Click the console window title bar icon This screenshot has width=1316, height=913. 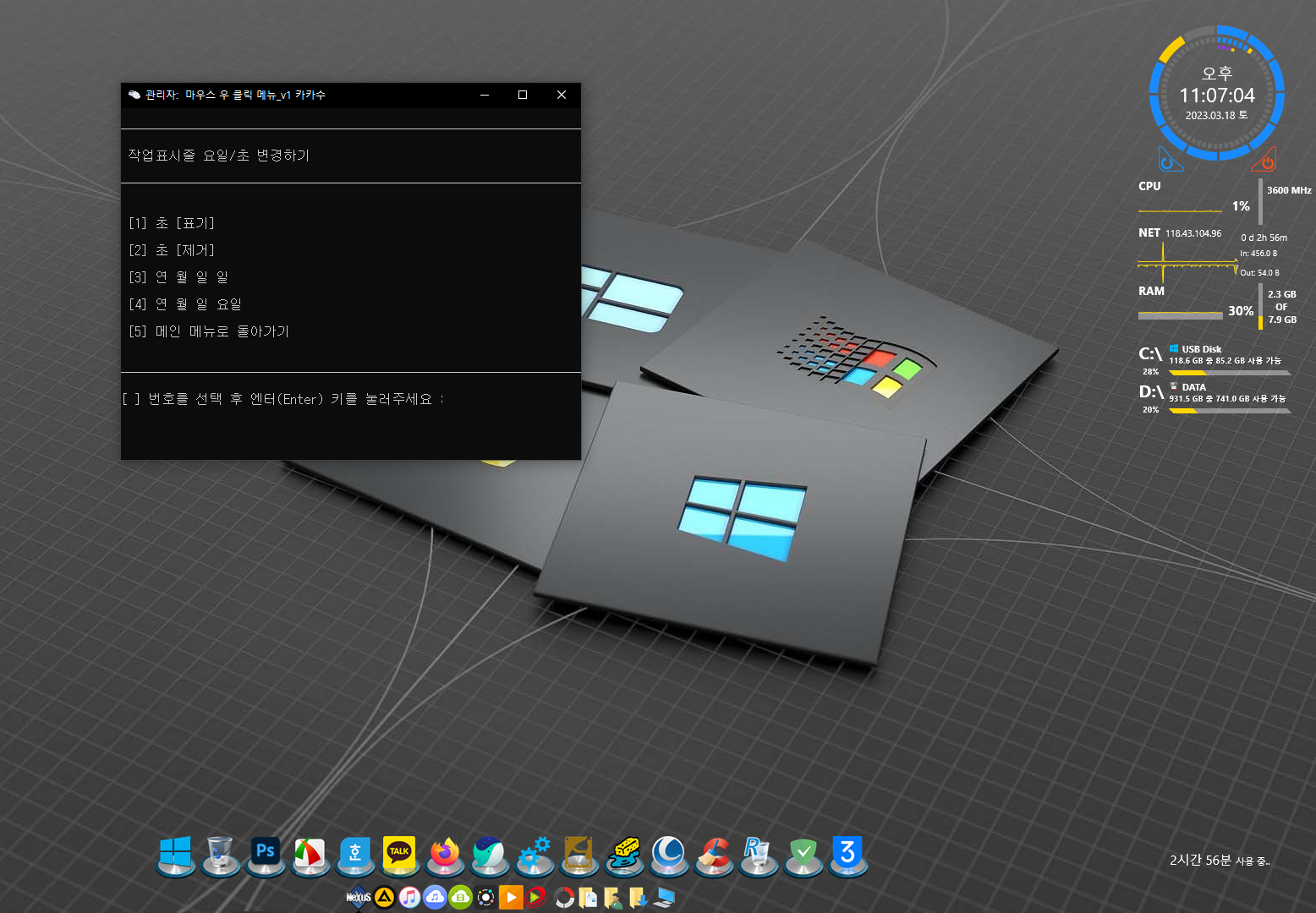point(134,95)
